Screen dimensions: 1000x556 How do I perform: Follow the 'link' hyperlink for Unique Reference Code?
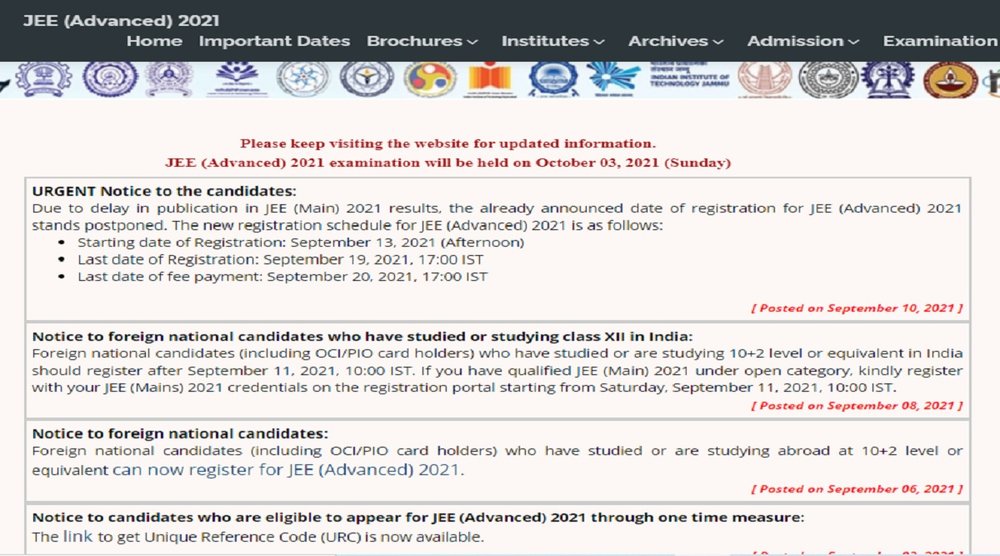coord(78,537)
